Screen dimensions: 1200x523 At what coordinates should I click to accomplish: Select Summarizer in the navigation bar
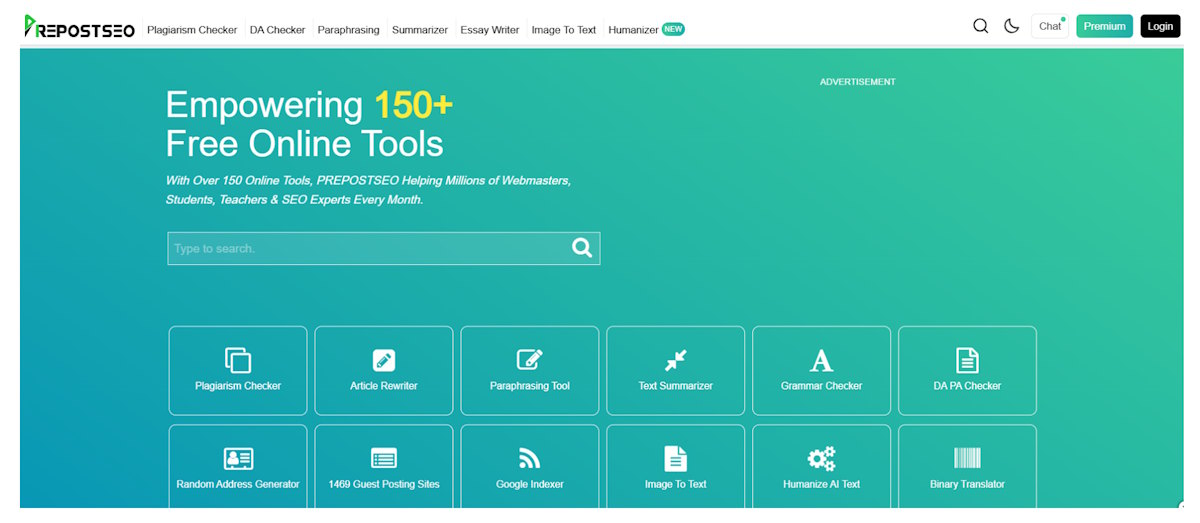pyautogui.click(x=420, y=30)
